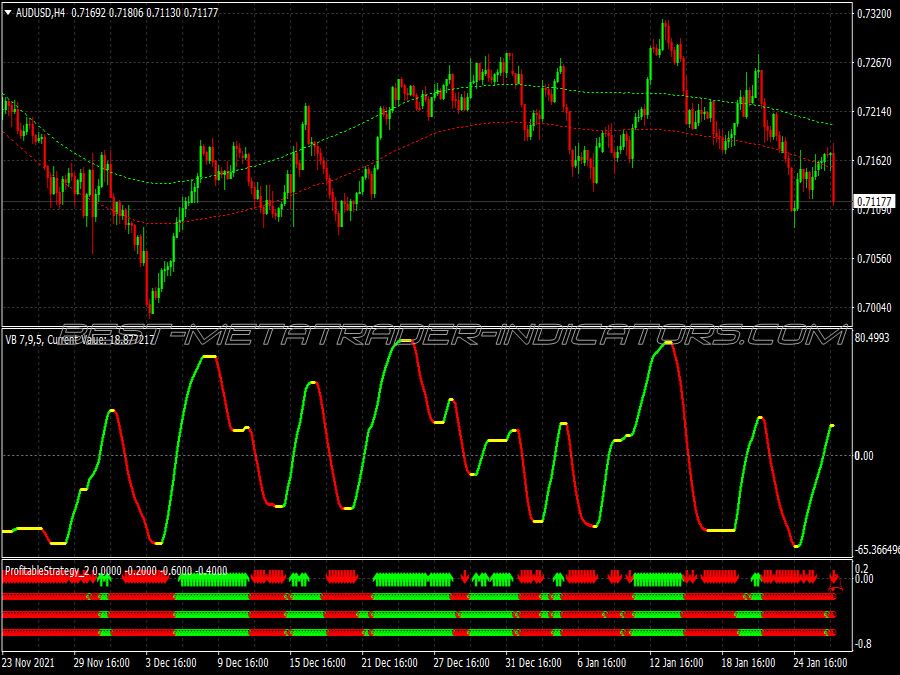Image resolution: width=900 pixels, height=675 pixels.
Task: Click the 0.71620 price scale value
Action: 874,161
